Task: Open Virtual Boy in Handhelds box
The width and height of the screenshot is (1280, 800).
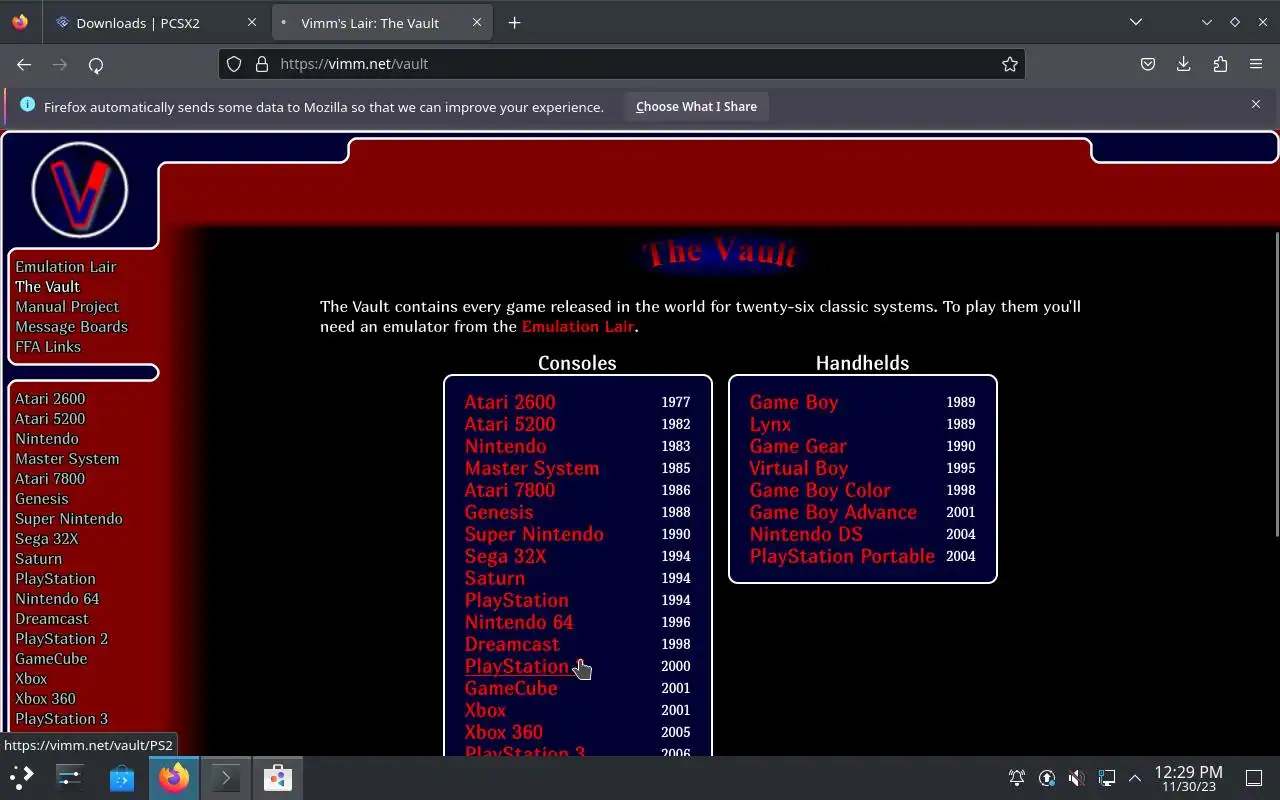Action: [798, 468]
